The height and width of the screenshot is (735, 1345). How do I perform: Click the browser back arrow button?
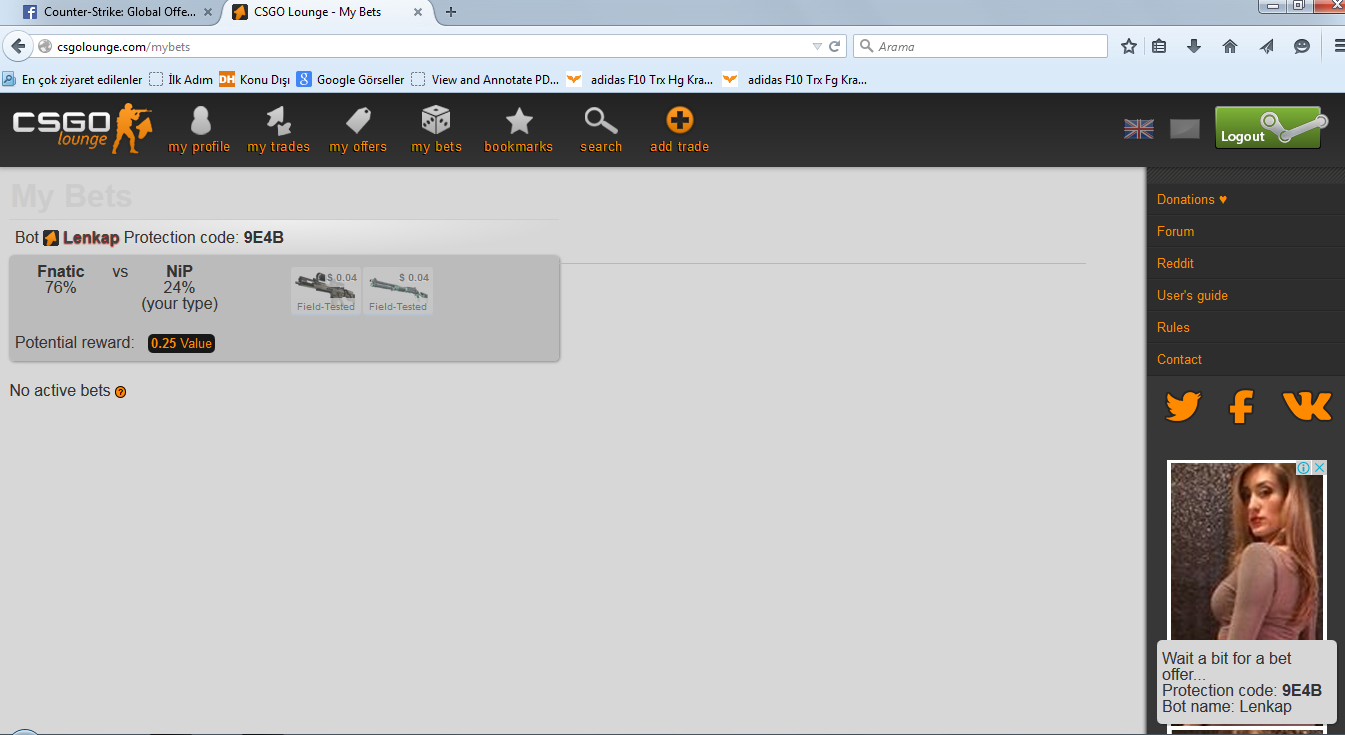pos(17,46)
